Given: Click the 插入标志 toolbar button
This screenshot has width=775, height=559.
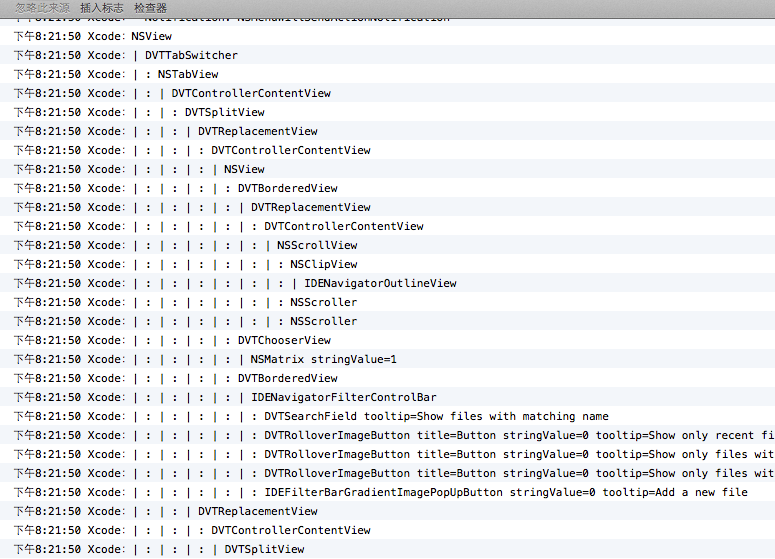Looking at the screenshot, I should (102, 8).
